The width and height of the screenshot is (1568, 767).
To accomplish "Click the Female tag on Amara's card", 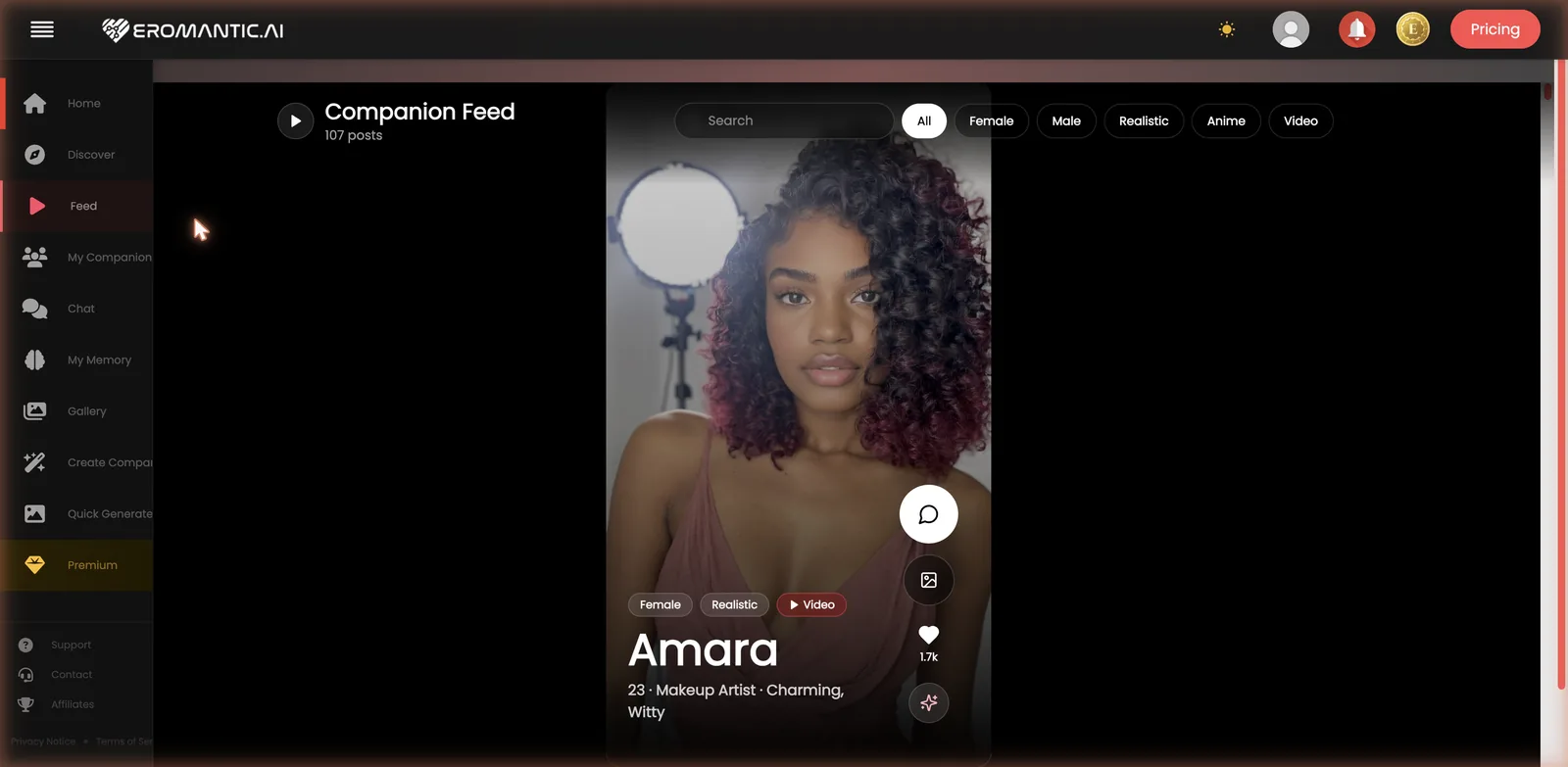I will pyautogui.click(x=661, y=604).
